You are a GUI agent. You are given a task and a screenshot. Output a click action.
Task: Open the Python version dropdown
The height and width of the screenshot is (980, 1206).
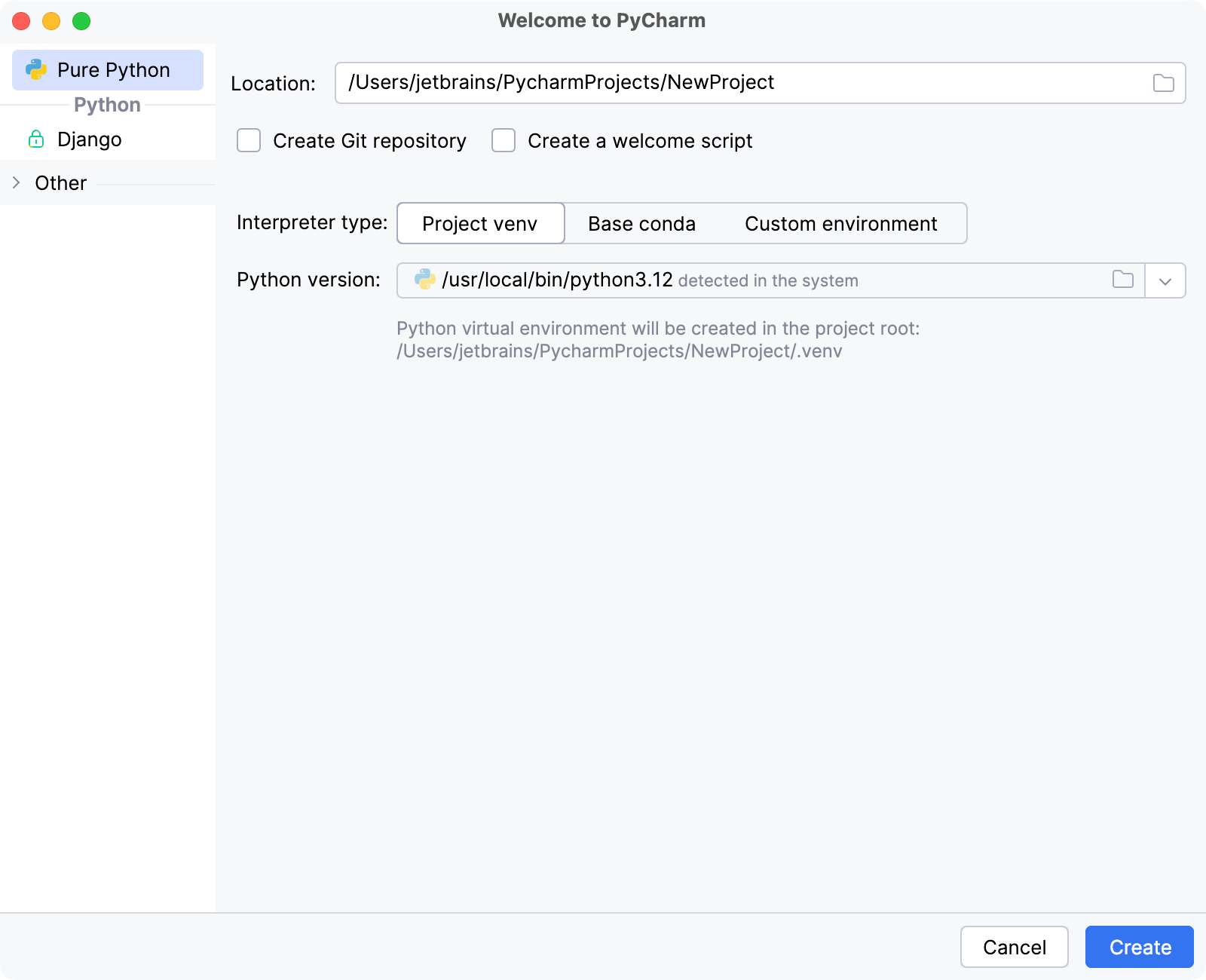(1165, 280)
